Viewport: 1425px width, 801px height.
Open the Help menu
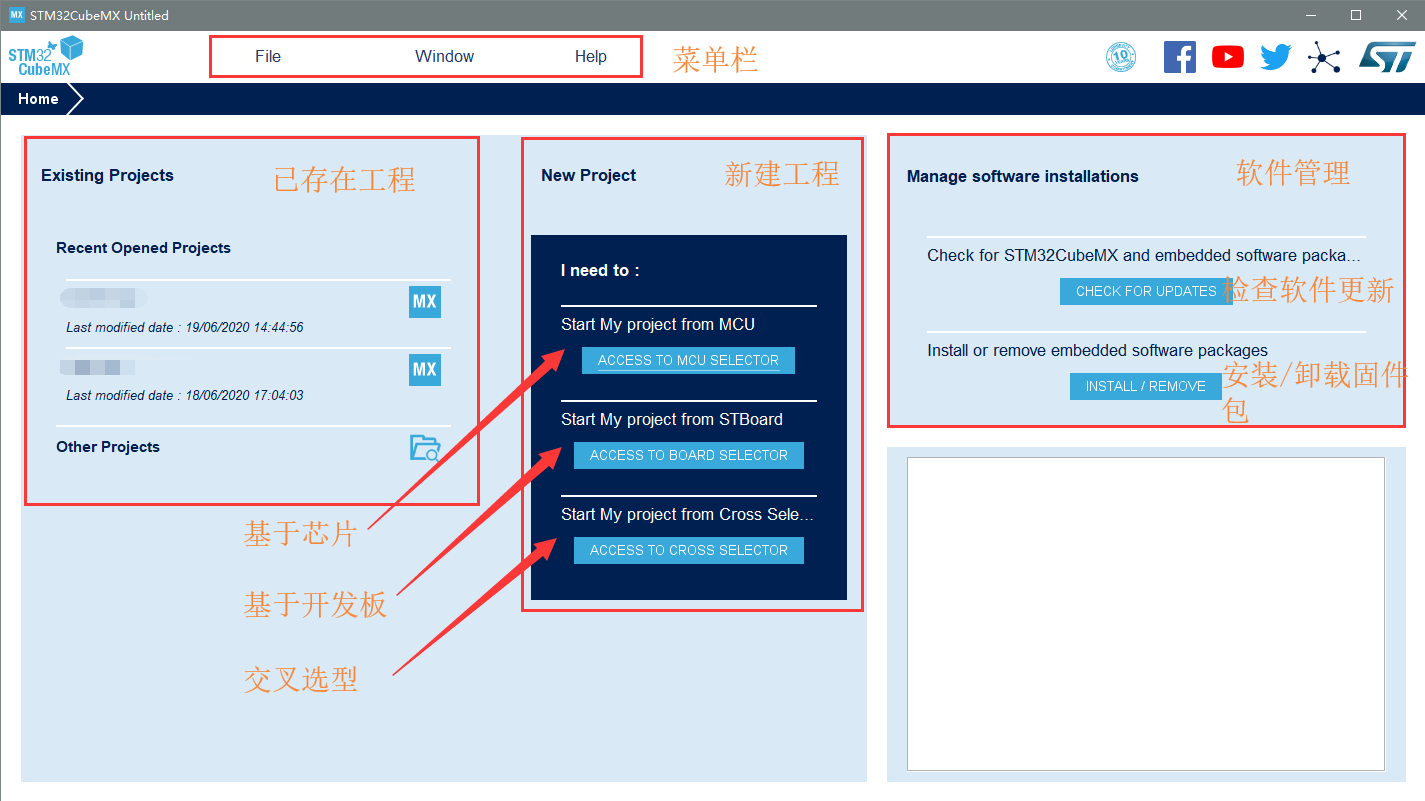590,56
